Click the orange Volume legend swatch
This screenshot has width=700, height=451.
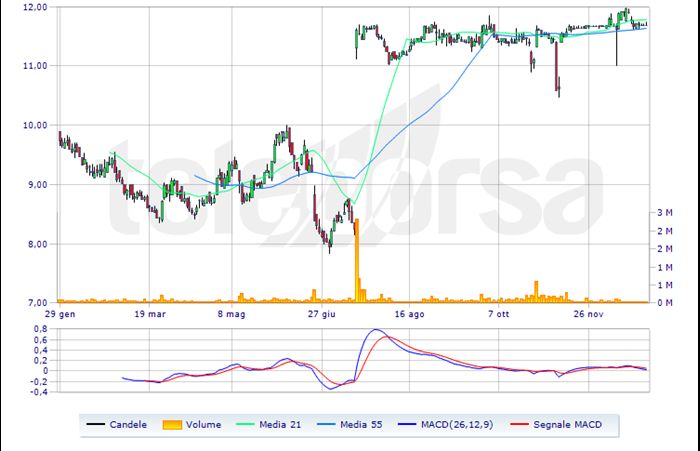click(x=175, y=425)
